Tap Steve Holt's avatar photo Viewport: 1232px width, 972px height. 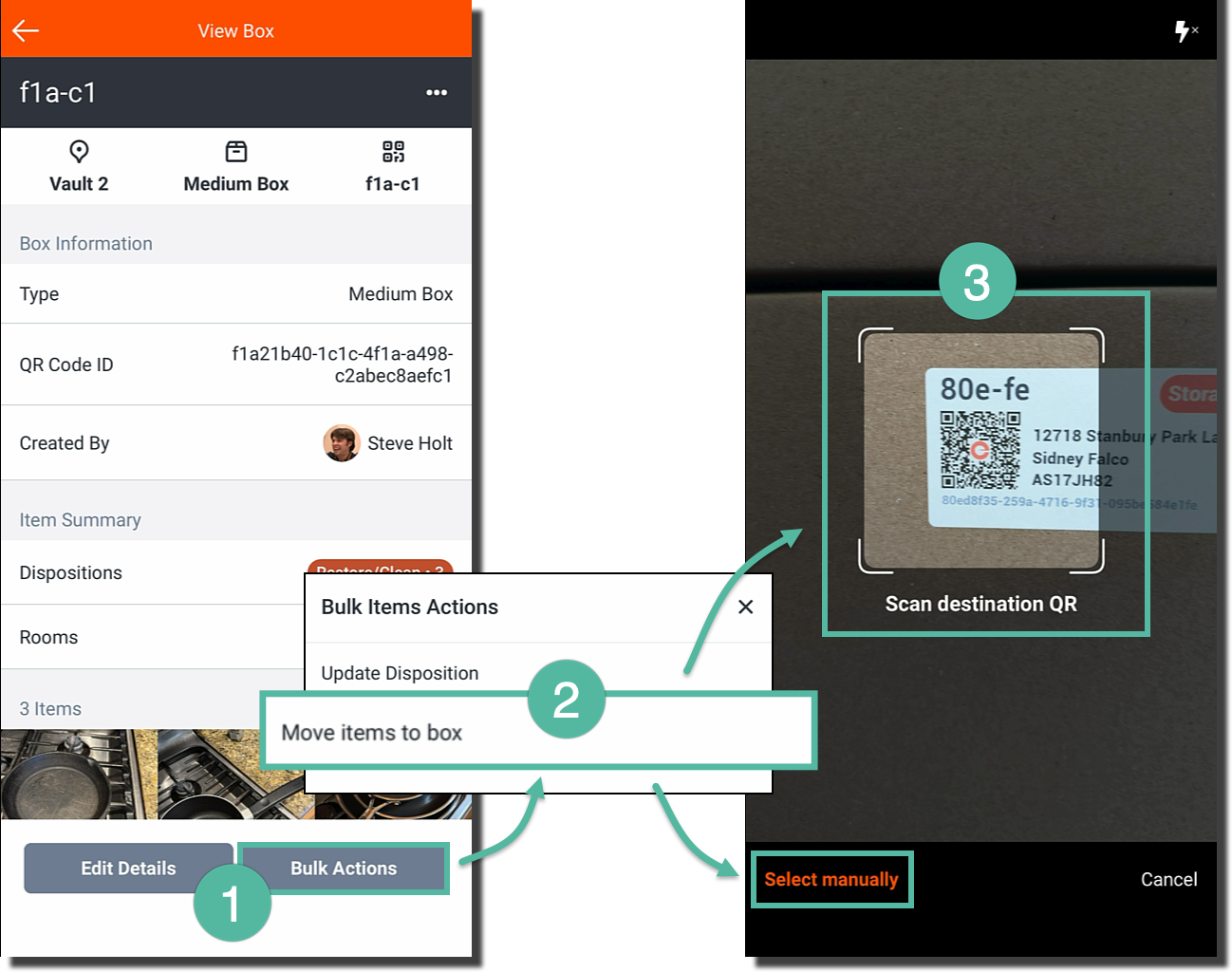click(342, 443)
